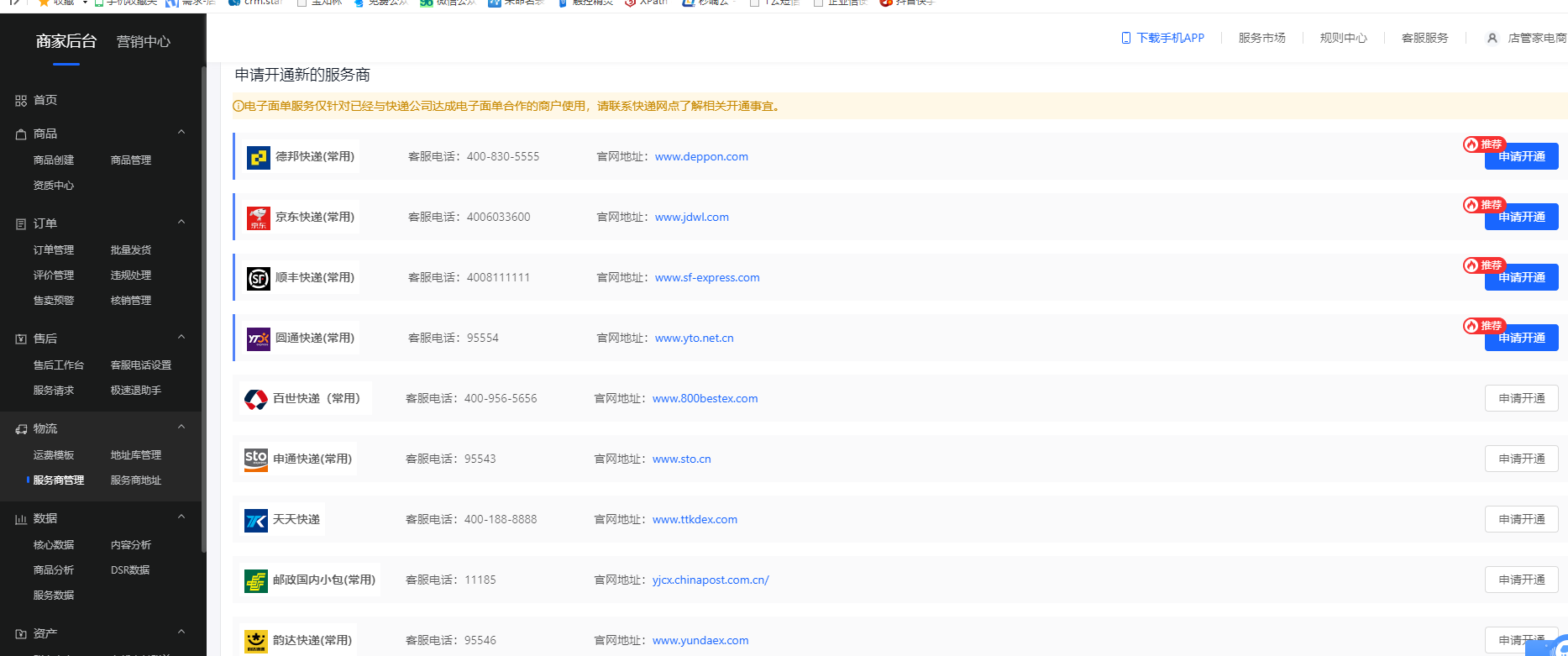
Task: Click the 首页 grid icon in sidebar
Action: 21,101
